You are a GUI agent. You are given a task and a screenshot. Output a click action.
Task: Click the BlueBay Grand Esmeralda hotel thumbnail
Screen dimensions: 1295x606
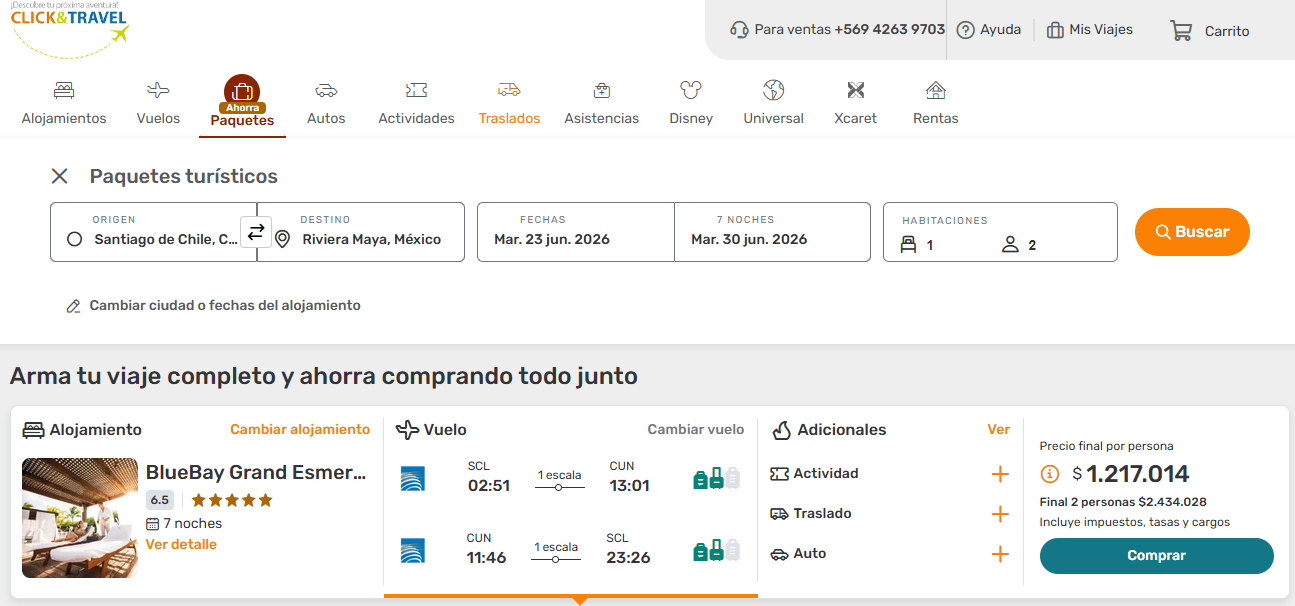point(80,518)
